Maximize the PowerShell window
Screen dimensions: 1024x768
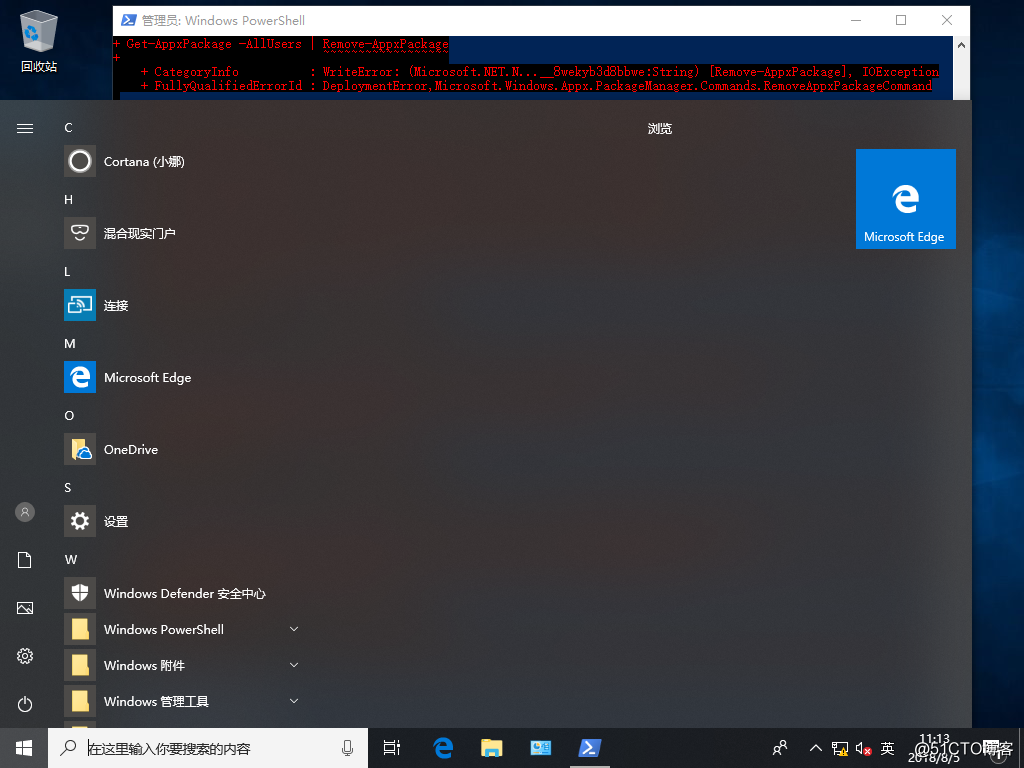click(x=901, y=20)
